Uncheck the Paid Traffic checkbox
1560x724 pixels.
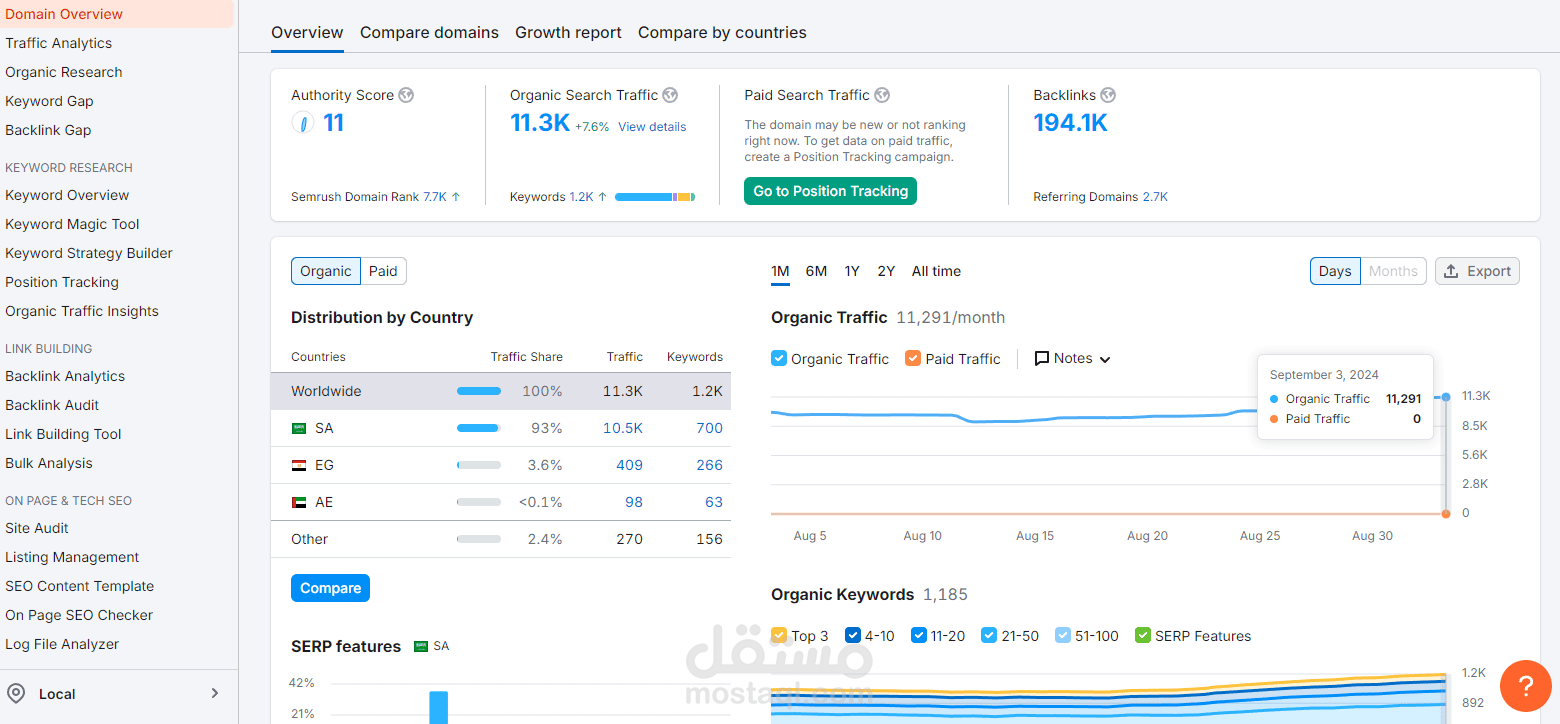(913, 358)
